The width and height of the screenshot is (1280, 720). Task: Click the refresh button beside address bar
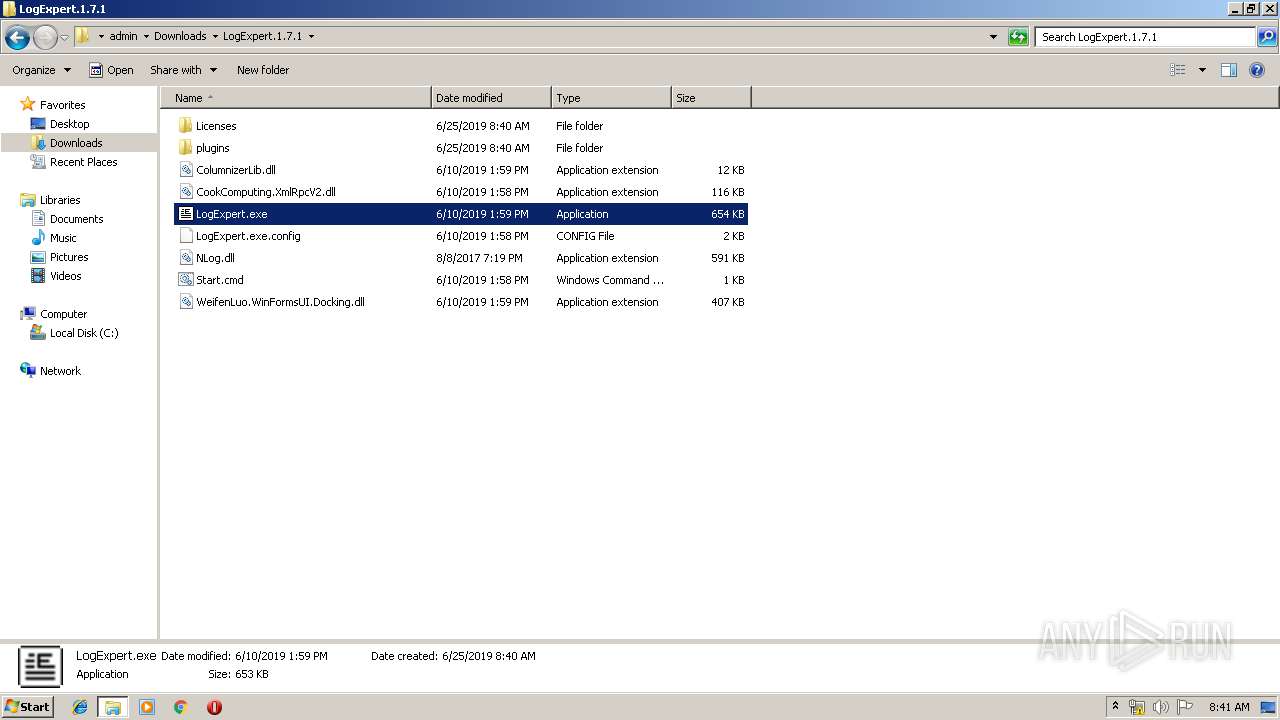coord(1018,37)
